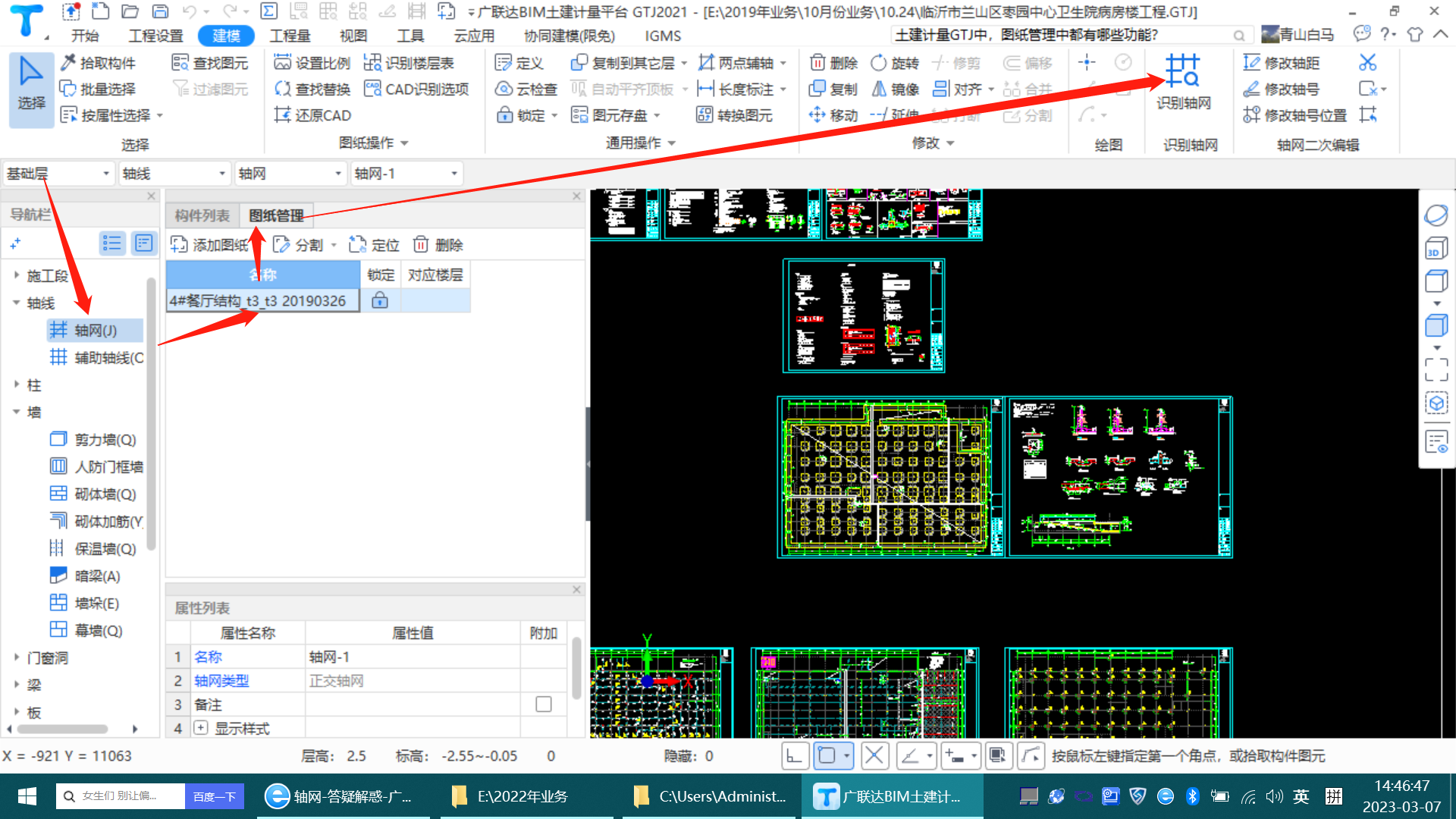Open 查找替换 find and replace
The width and height of the screenshot is (1456, 819).
[312, 89]
